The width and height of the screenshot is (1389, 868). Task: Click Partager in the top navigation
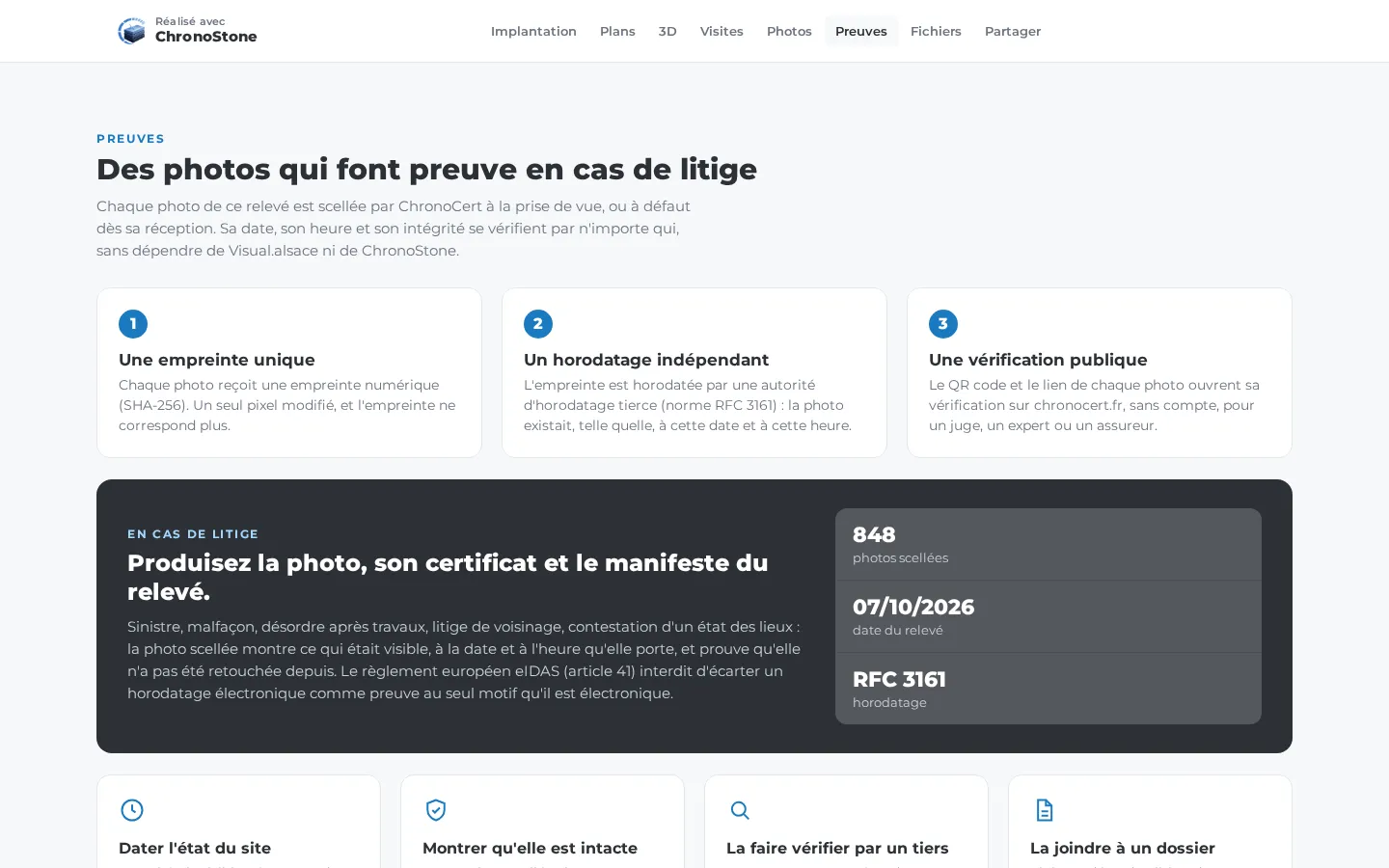(x=1013, y=31)
